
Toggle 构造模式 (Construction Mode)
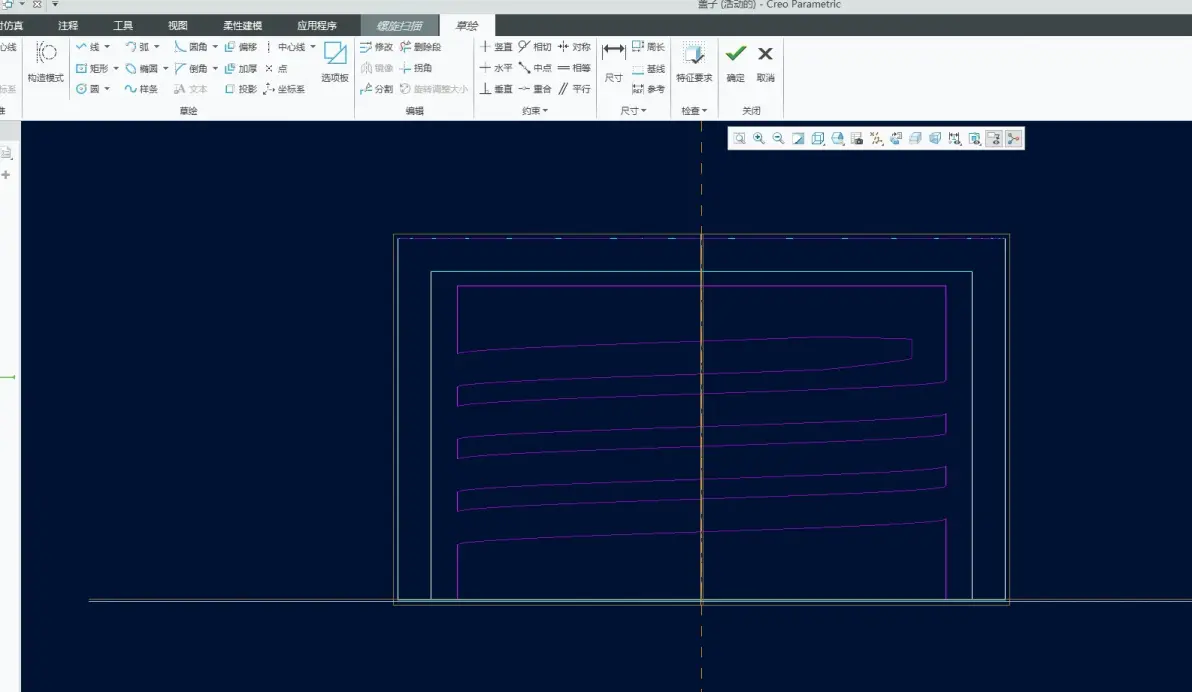tap(46, 62)
